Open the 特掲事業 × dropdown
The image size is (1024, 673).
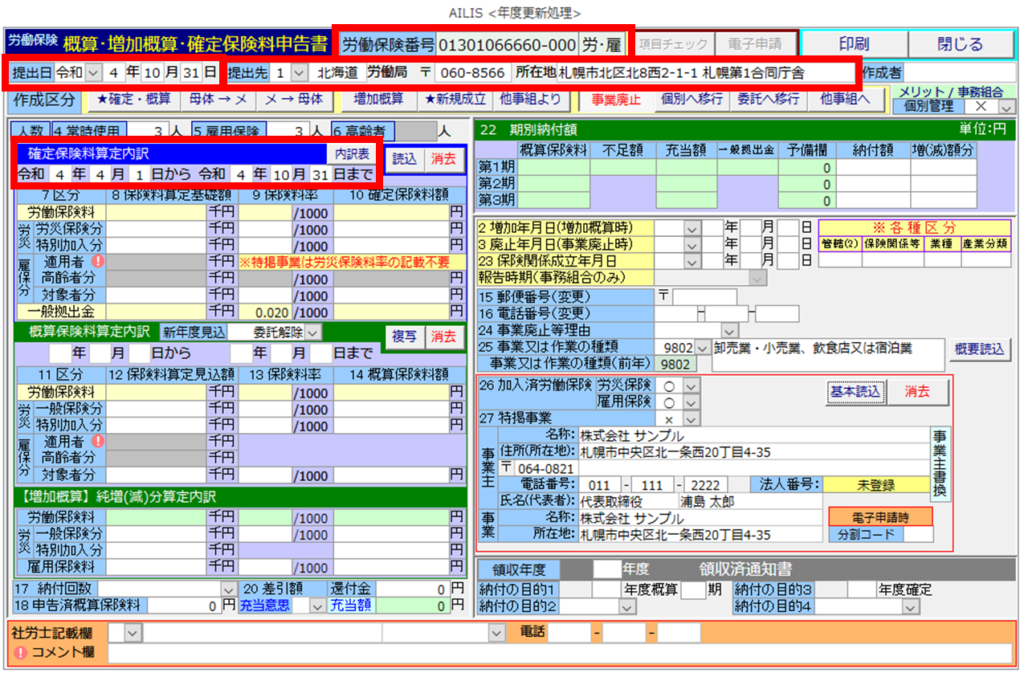point(690,418)
